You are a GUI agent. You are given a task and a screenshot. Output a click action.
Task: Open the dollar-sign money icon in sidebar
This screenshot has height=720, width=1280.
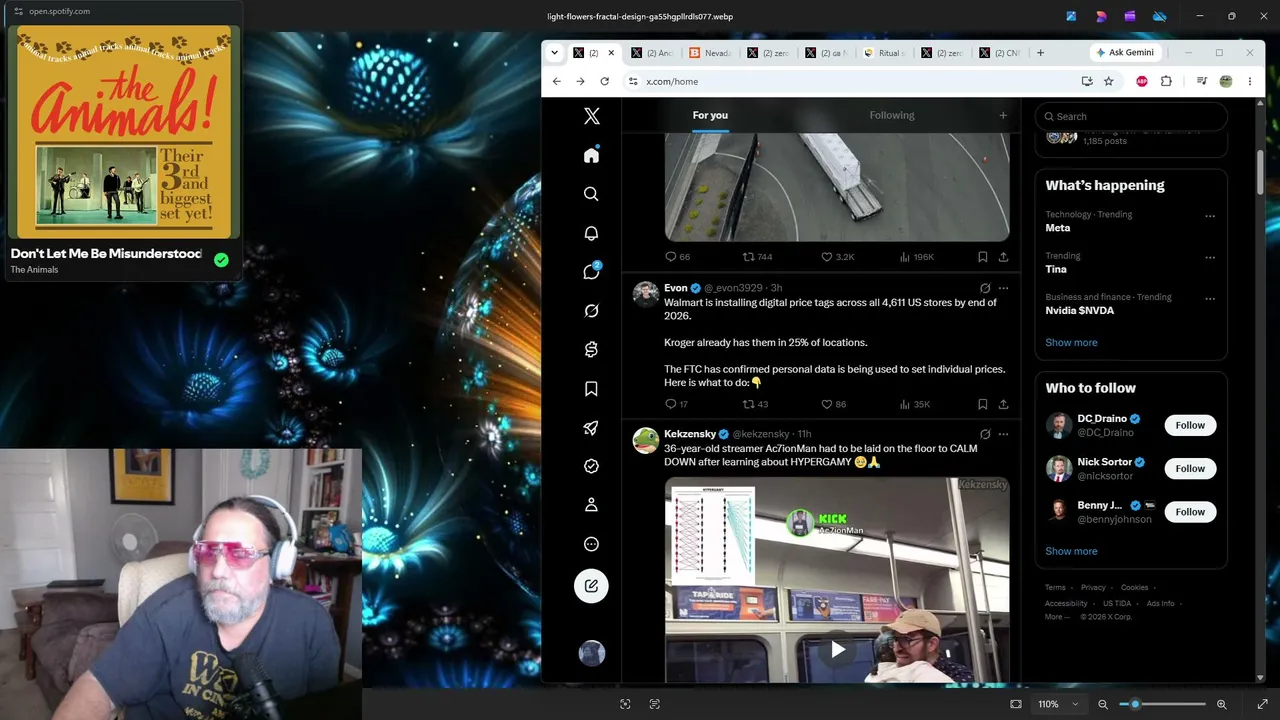(x=592, y=349)
